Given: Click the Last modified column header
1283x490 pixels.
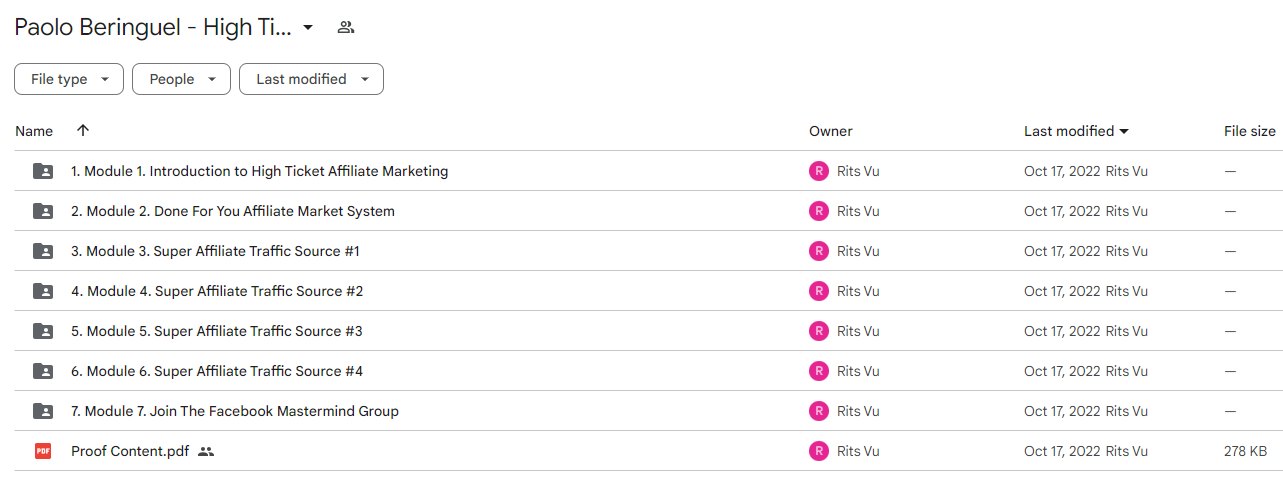Looking at the screenshot, I should (x=1076, y=131).
